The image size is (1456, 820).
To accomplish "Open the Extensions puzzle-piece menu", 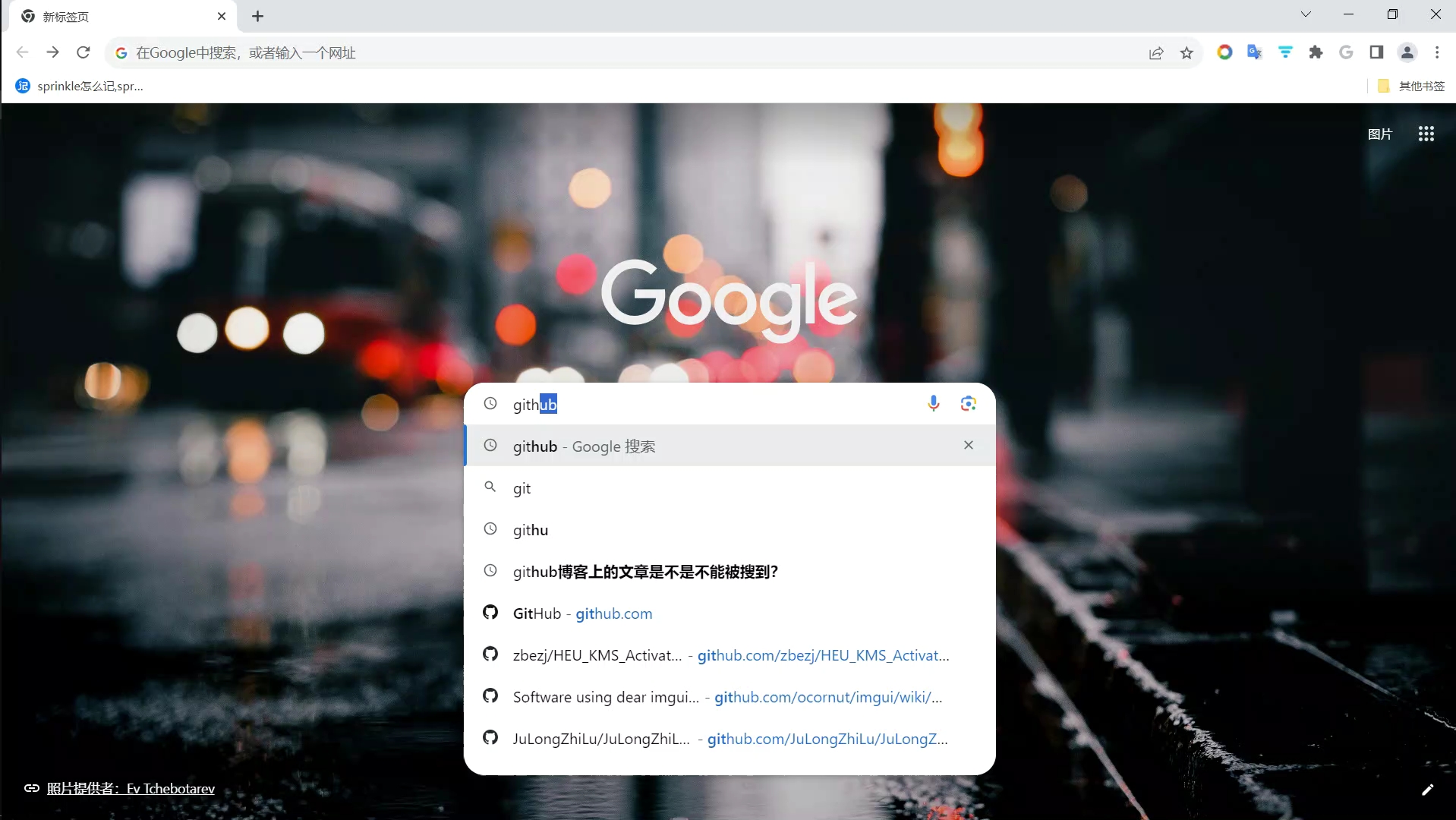I will pos(1316,52).
